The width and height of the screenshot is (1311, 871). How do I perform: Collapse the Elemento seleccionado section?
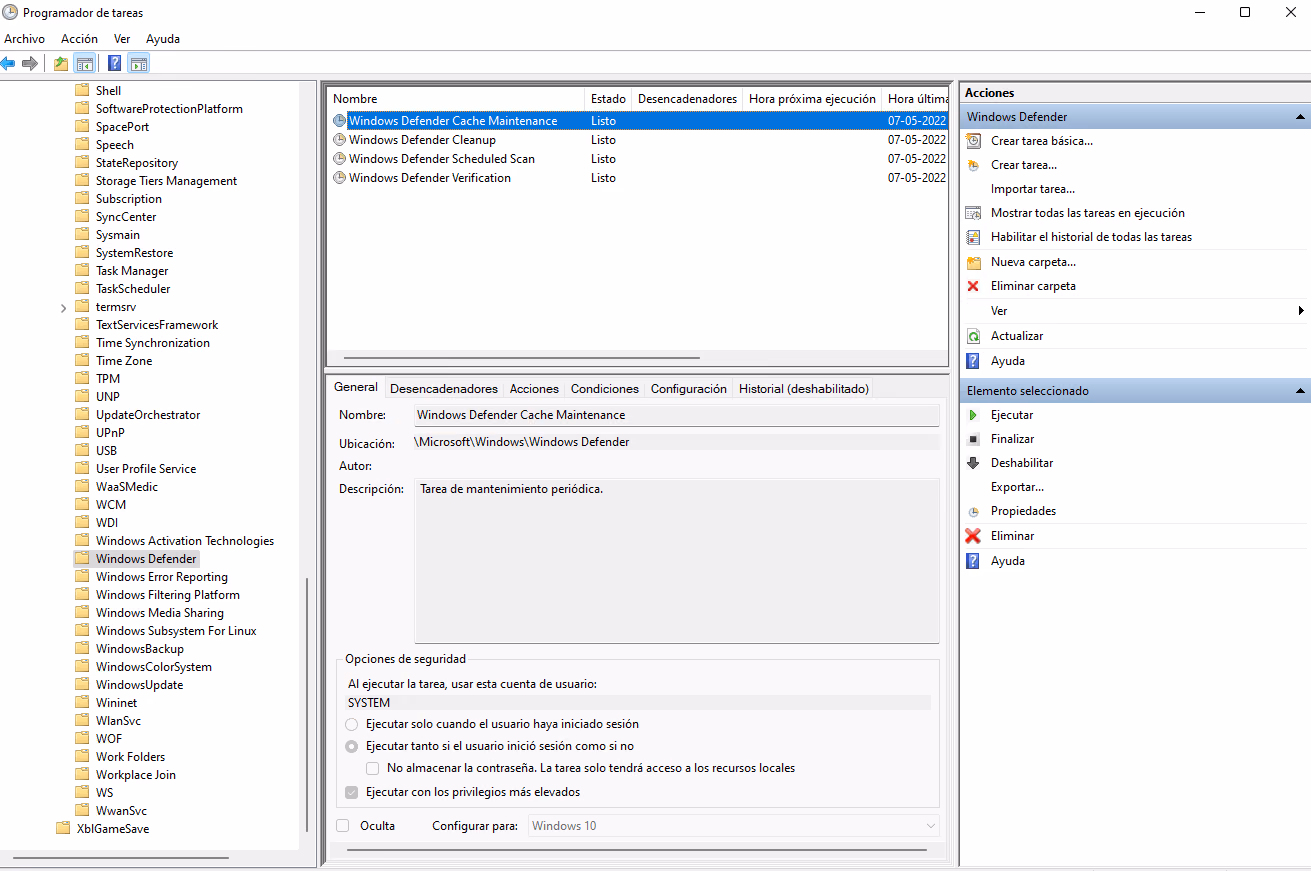click(1300, 391)
